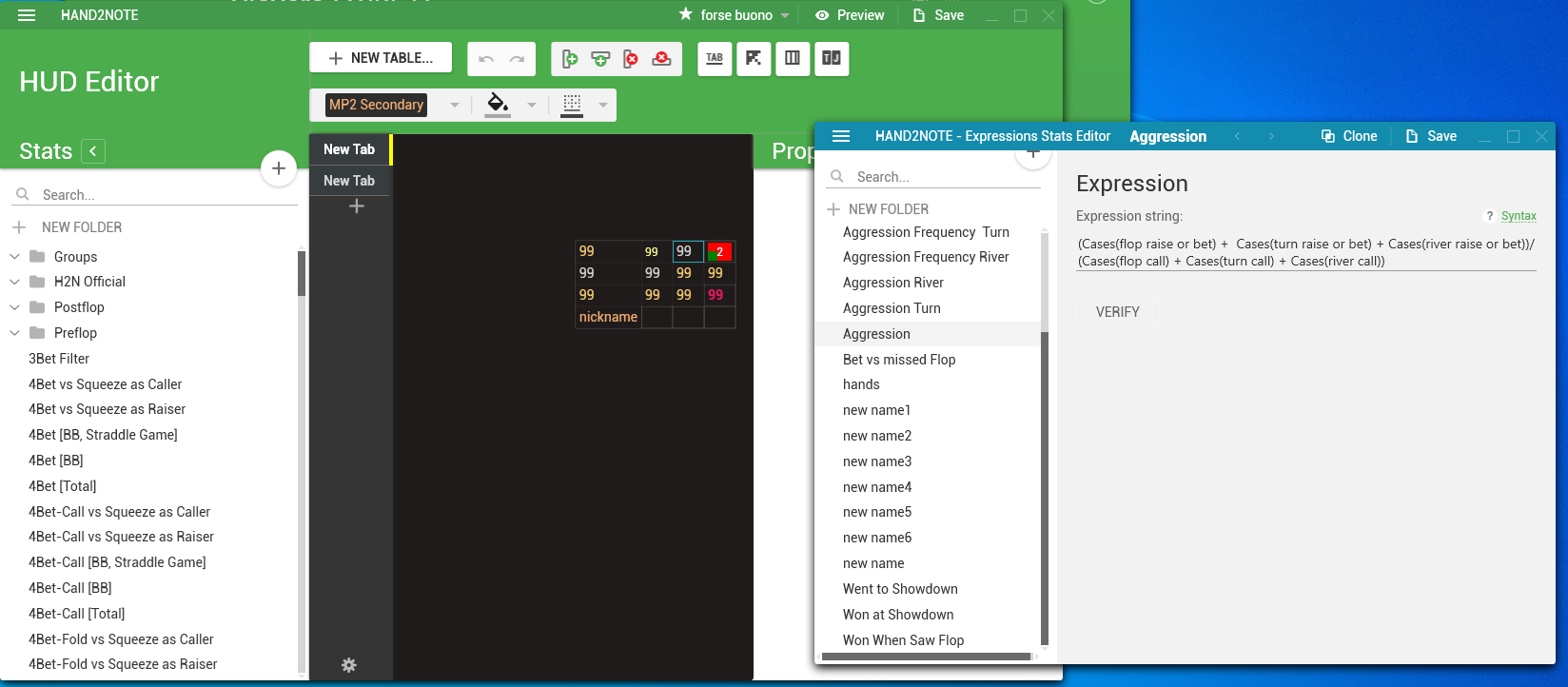Click the star icon beside forse buono
Viewport: 1568px width, 687px height.
pos(686,14)
